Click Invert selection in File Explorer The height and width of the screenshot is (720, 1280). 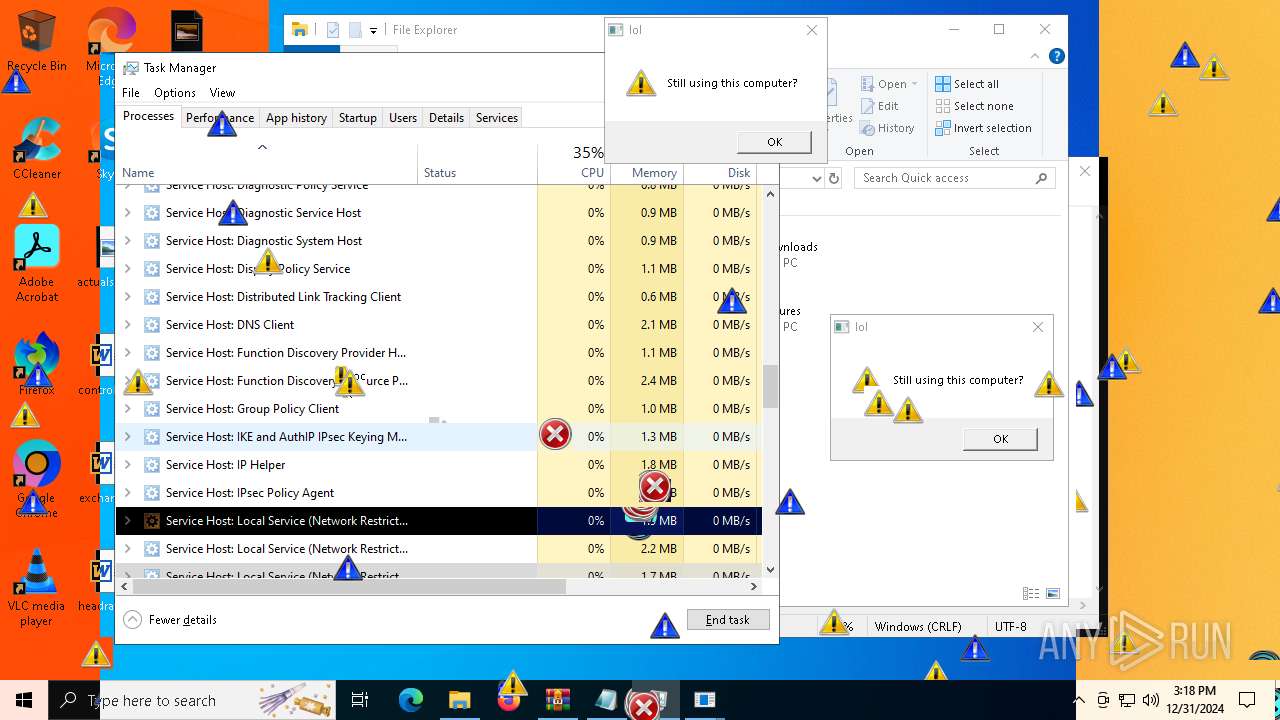(983, 128)
